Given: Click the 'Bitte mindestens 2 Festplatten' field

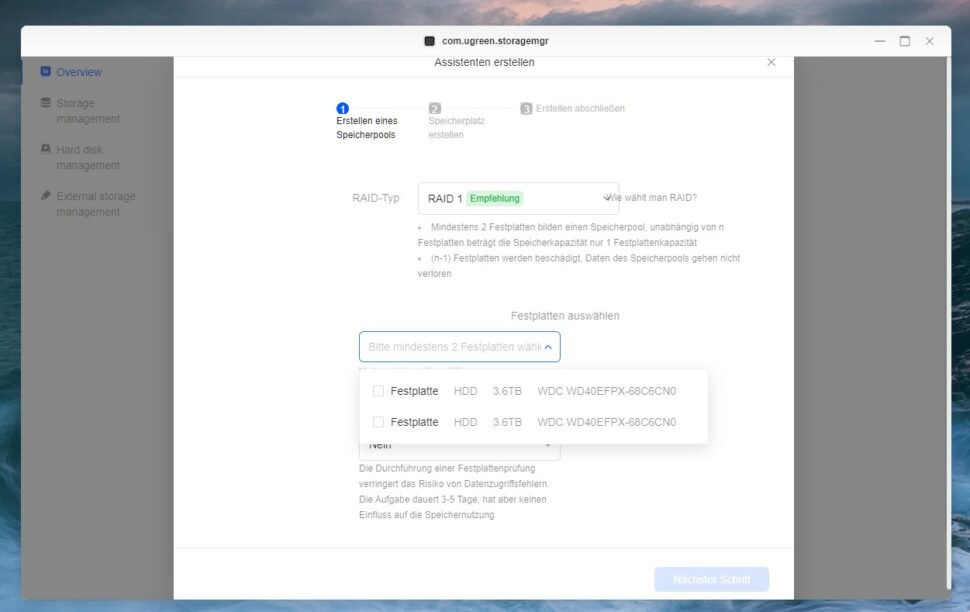Looking at the screenshot, I should pyautogui.click(x=460, y=347).
